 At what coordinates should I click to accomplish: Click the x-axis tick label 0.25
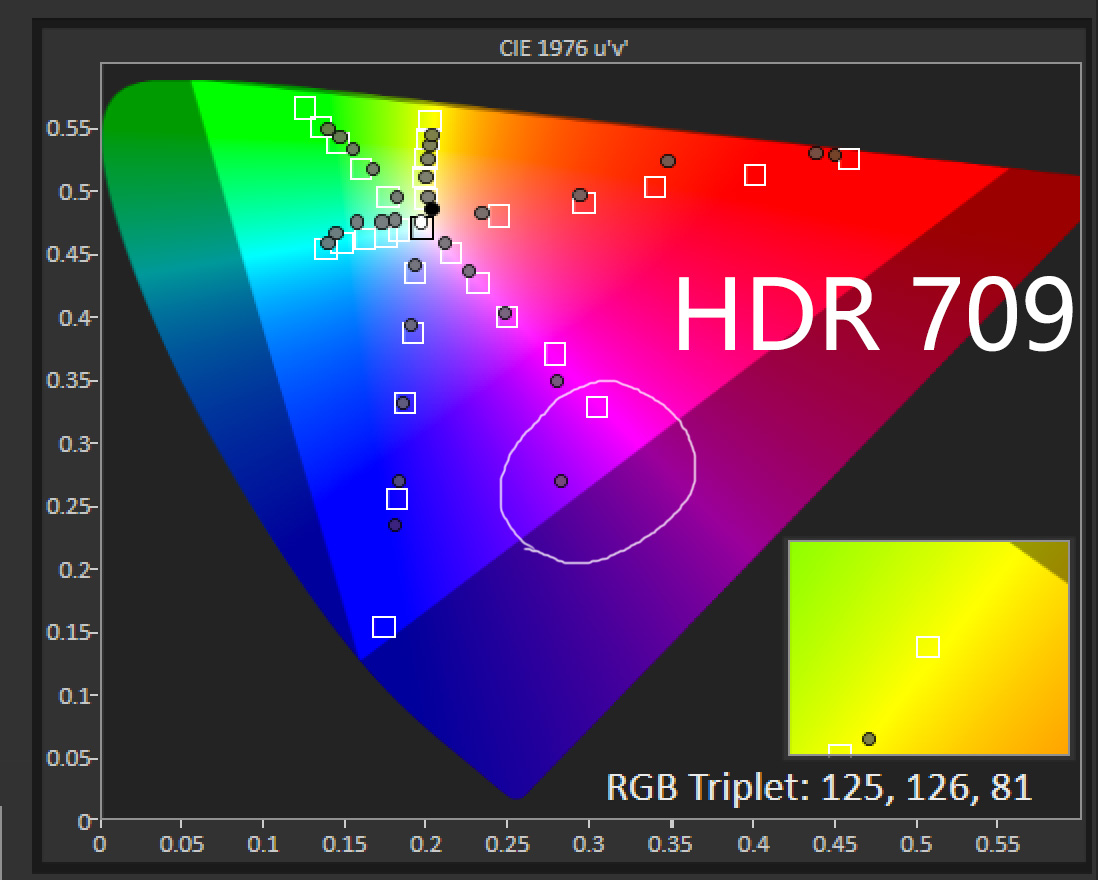(x=508, y=844)
